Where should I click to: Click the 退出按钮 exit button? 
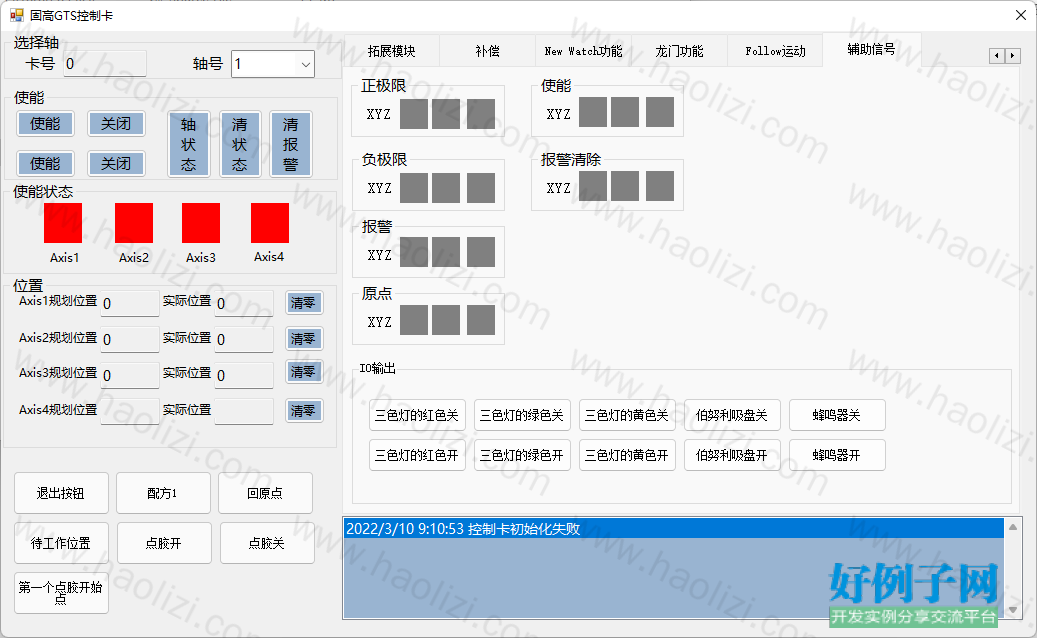(x=61, y=493)
